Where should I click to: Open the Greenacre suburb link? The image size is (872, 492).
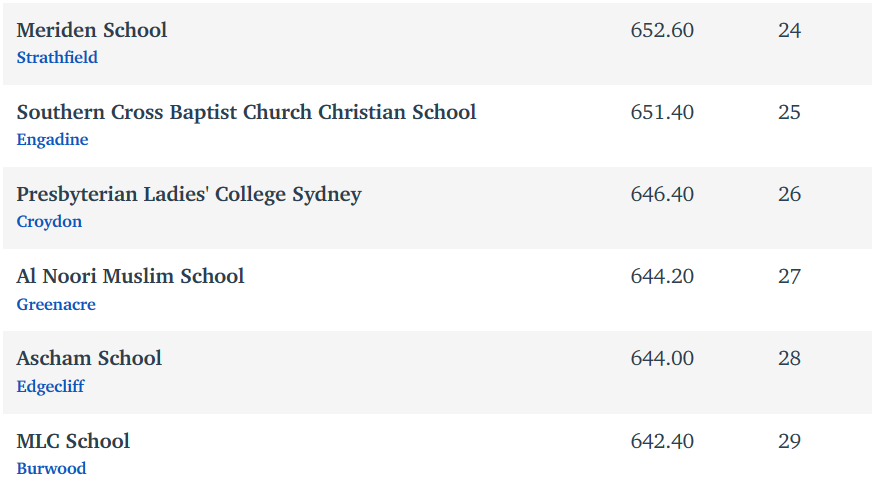pos(56,304)
